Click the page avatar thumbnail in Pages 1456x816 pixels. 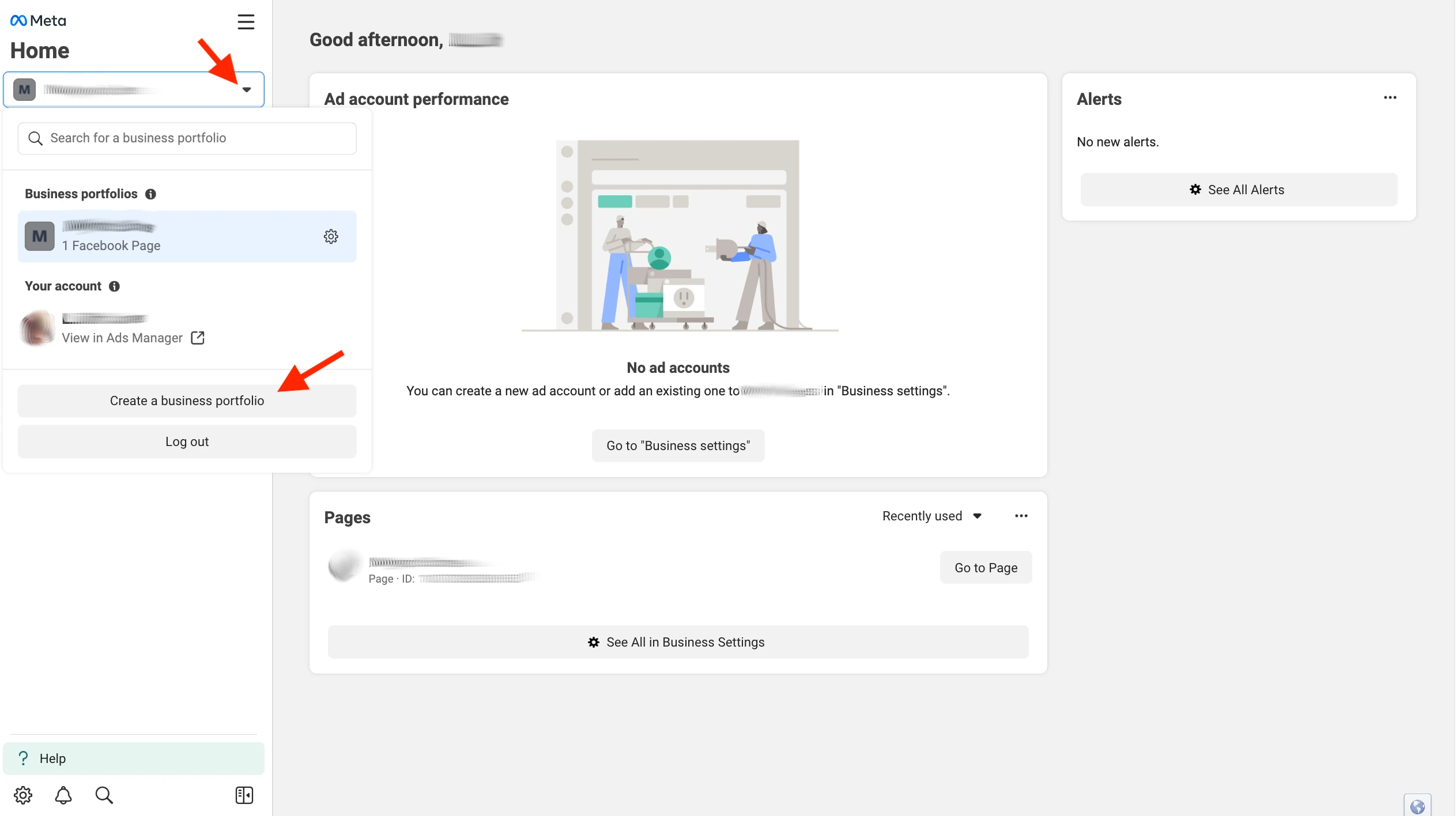click(345, 566)
